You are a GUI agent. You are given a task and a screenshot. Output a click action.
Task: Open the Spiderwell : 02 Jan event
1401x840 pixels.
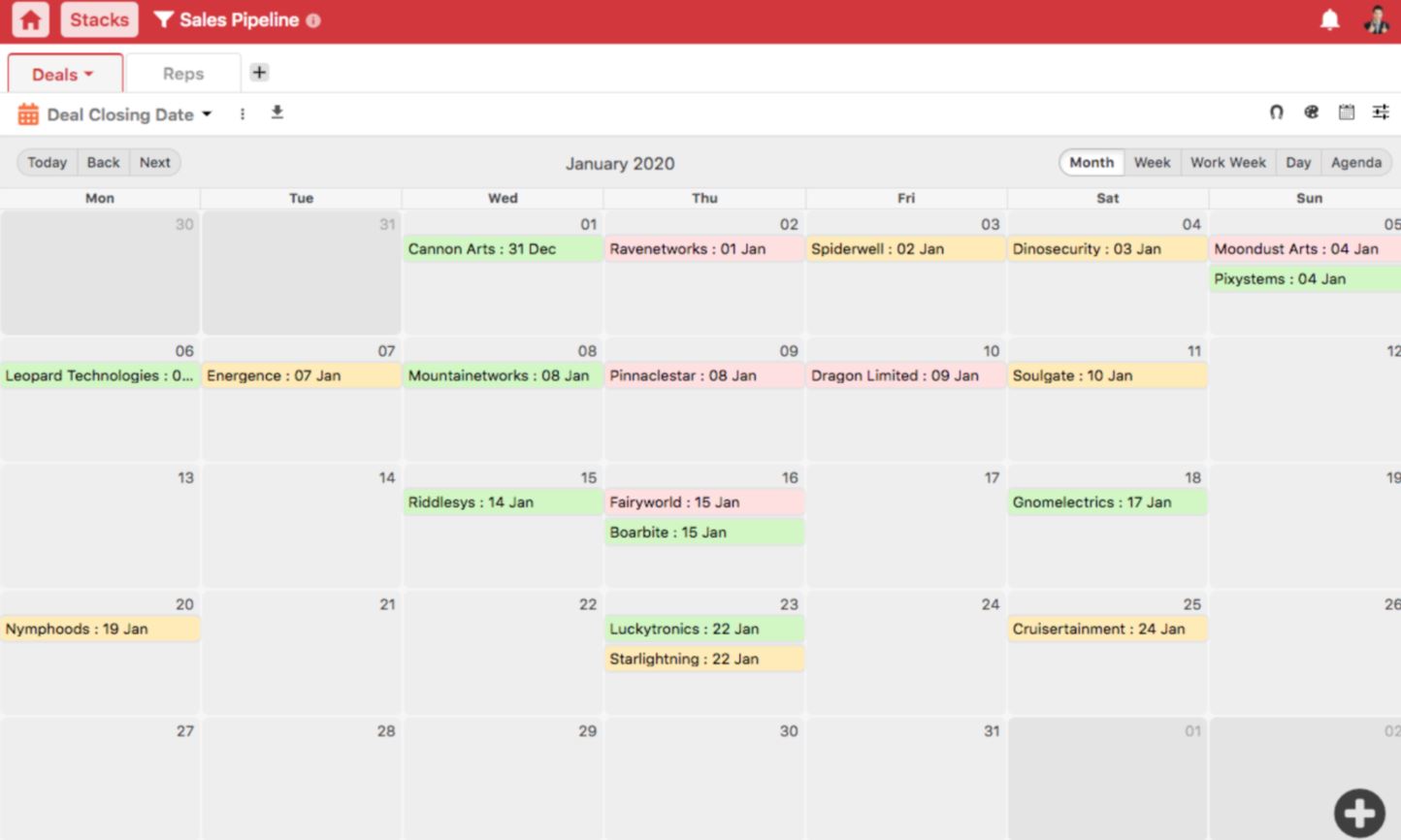coord(906,249)
